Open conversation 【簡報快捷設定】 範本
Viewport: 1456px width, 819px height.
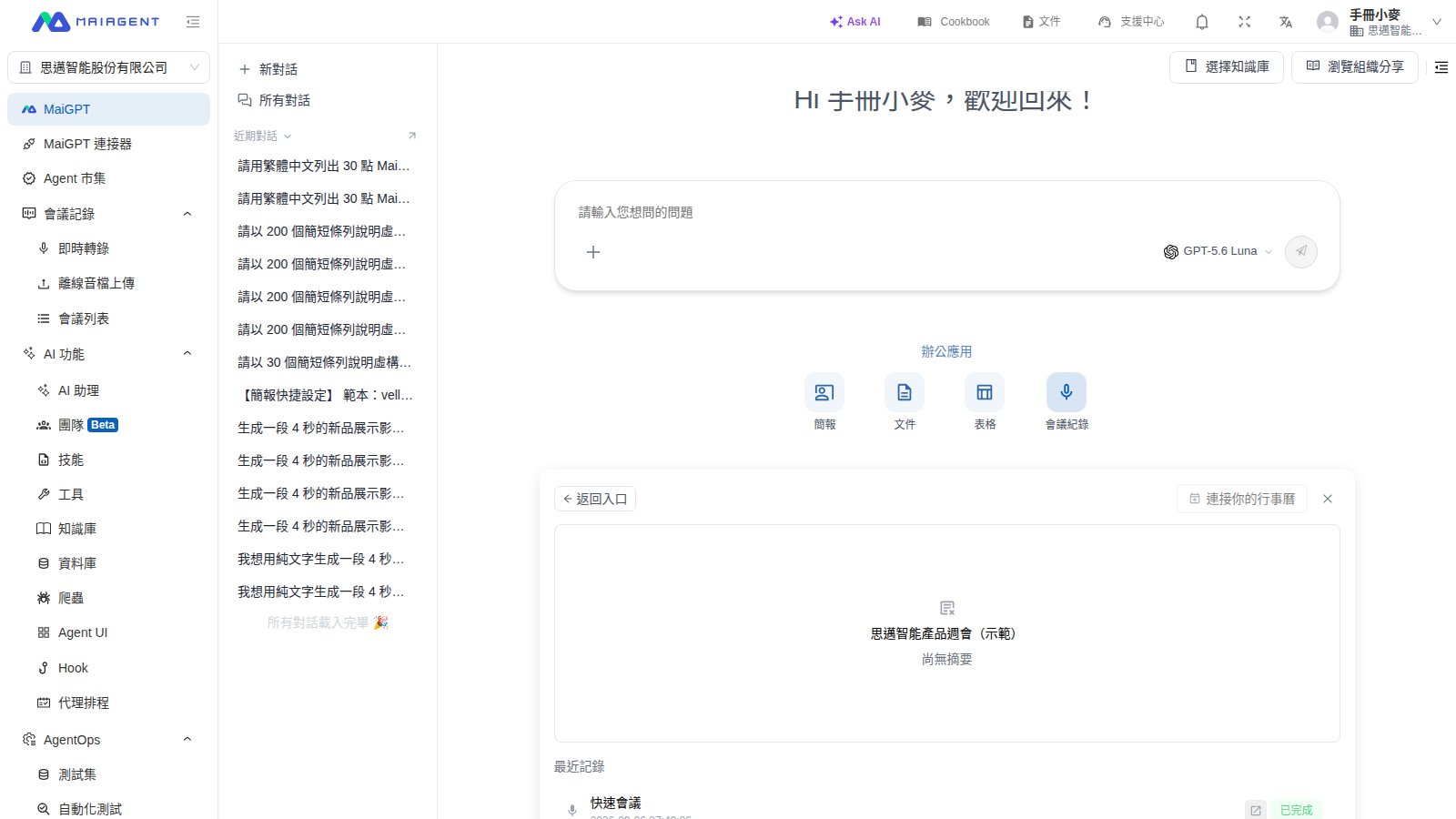pyautogui.click(x=326, y=395)
